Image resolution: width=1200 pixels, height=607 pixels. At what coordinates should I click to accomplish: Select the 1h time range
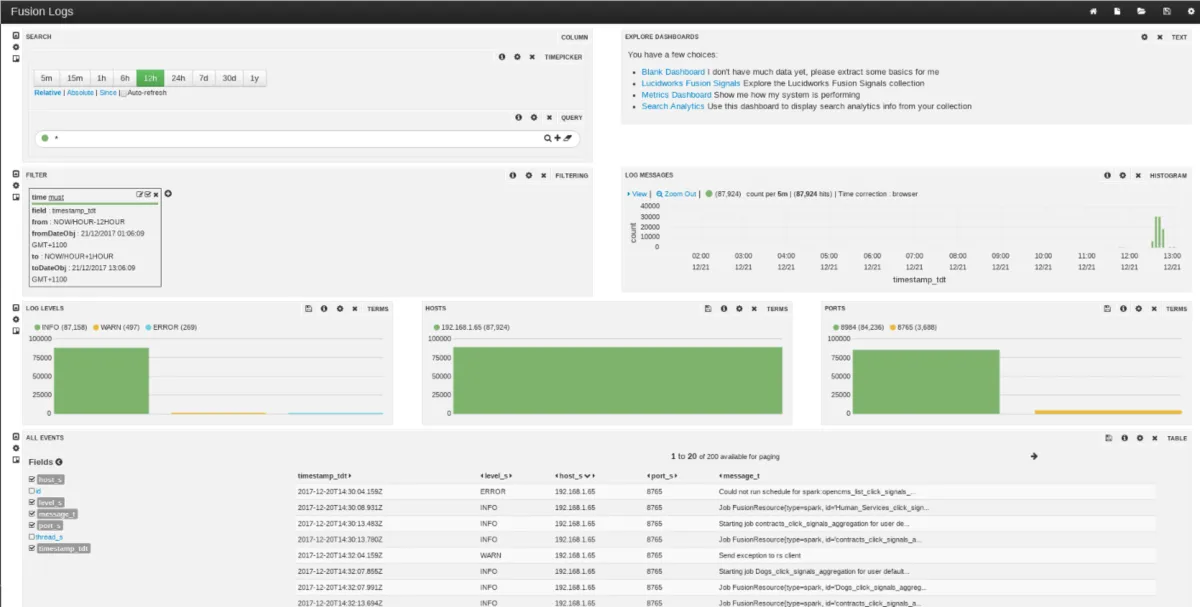click(x=101, y=78)
